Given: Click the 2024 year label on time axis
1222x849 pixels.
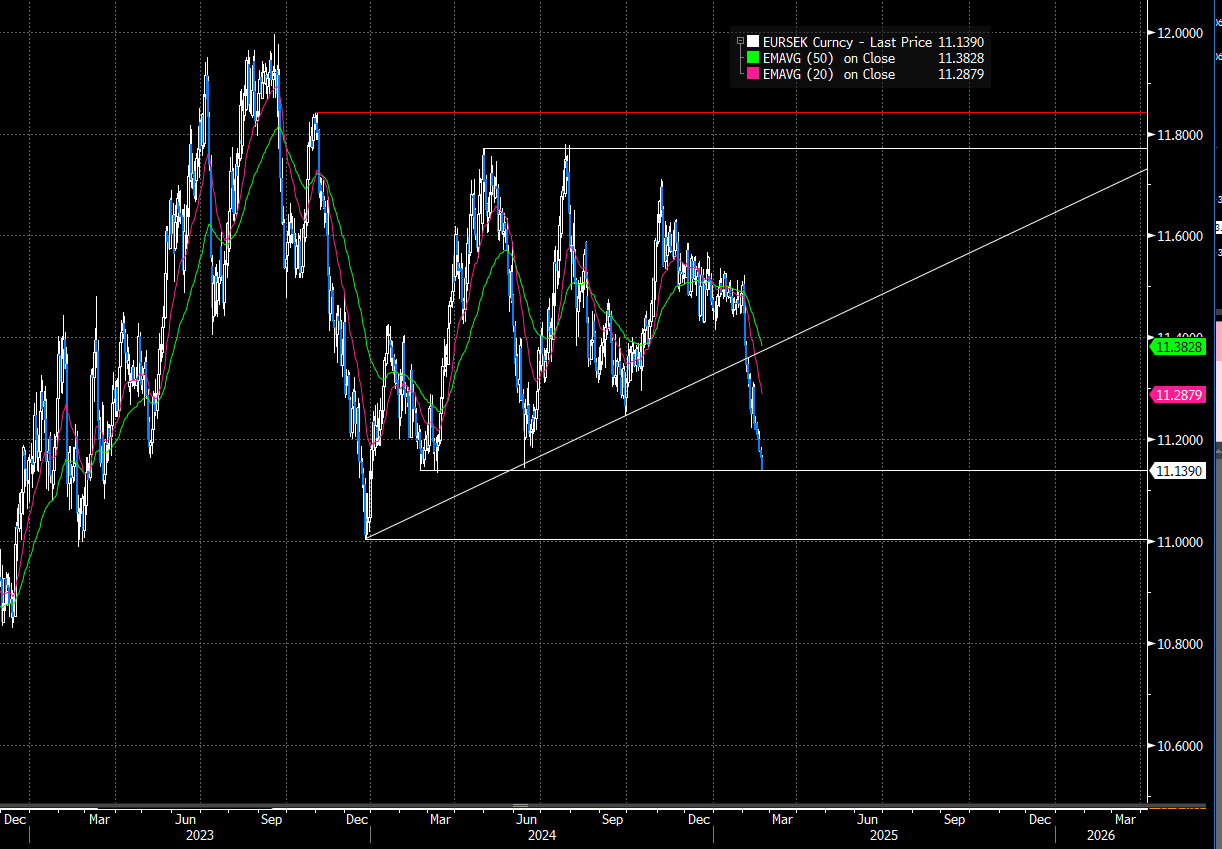Looking at the screenshot, I should coord(541,833).
